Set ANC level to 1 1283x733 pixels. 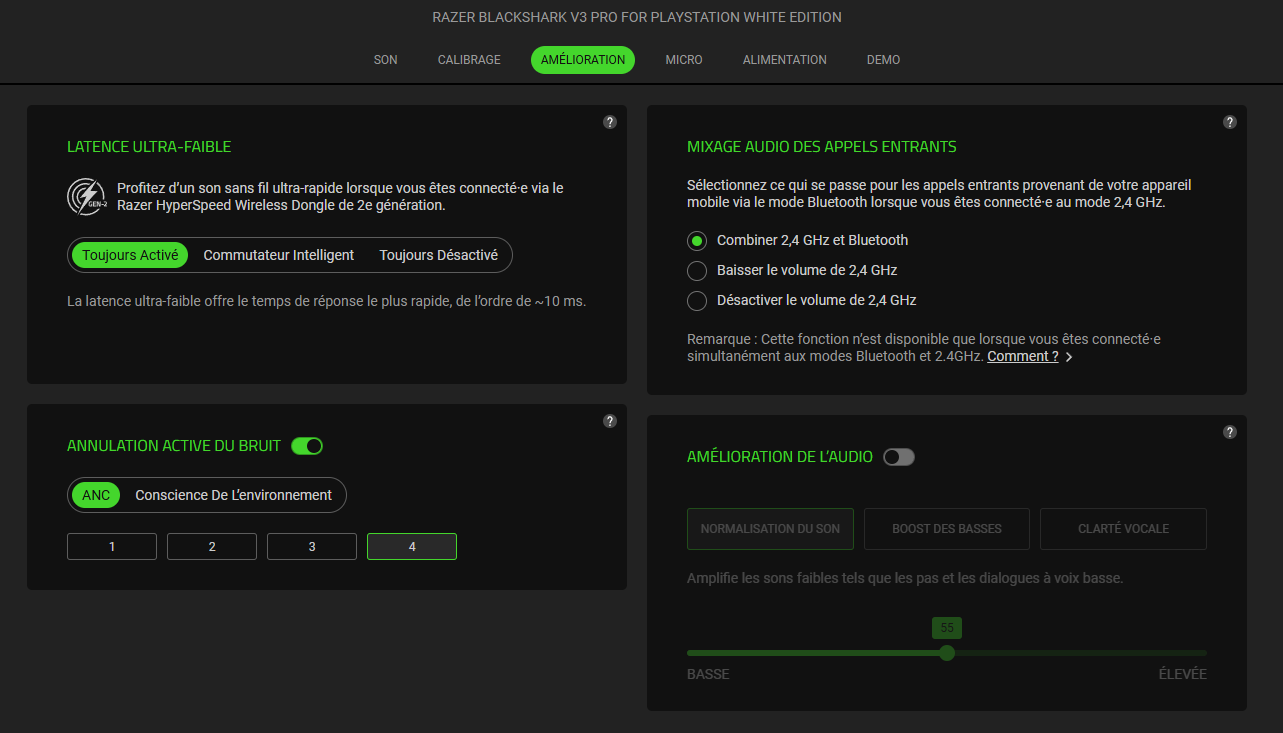pos(112,547)
